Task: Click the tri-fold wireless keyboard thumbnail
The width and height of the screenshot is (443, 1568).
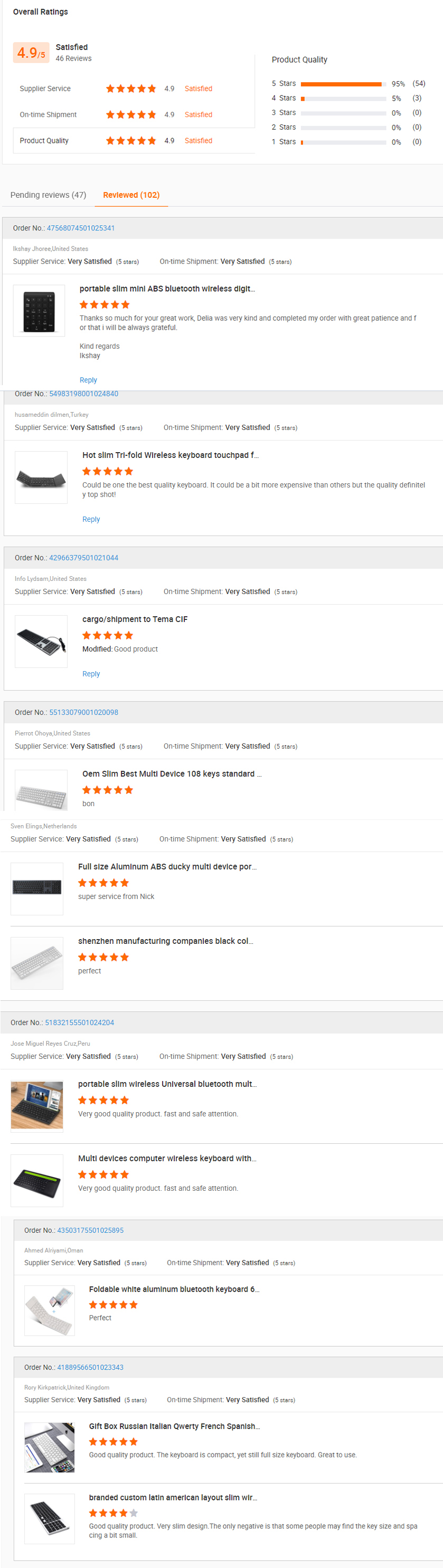Action: tap(41, 477)
